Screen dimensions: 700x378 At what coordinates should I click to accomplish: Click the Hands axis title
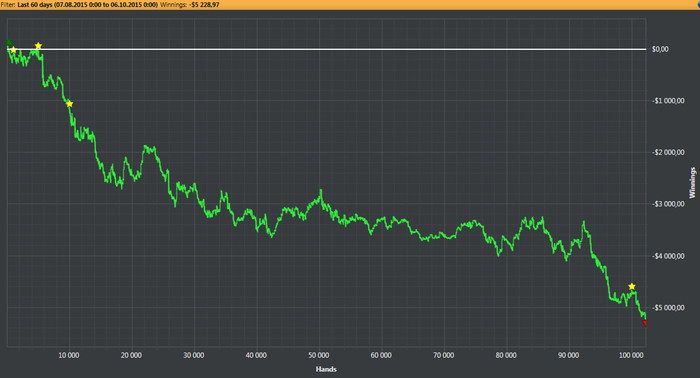pos(326,369)
